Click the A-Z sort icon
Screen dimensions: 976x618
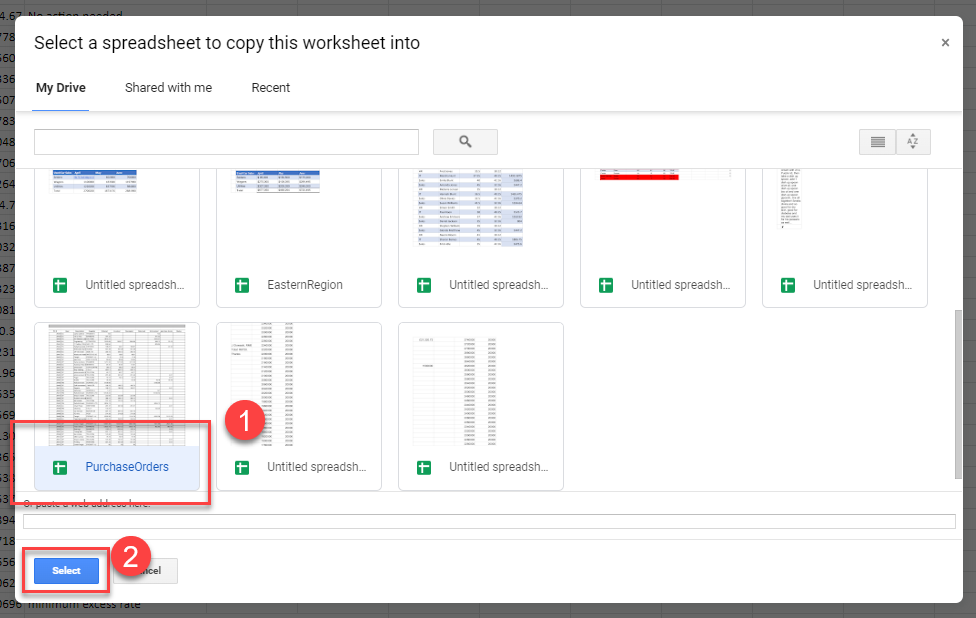click(913, 141)
